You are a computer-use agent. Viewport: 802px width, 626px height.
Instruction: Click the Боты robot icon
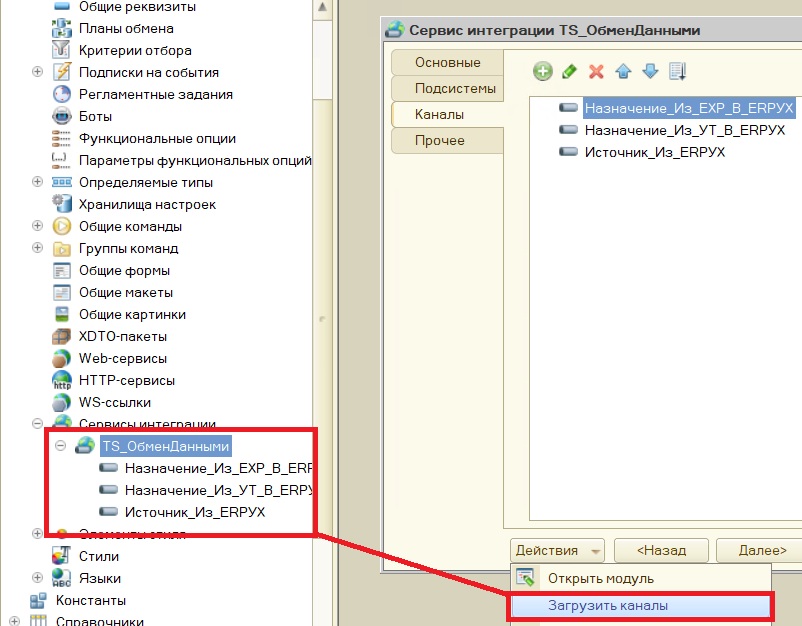pyautogui.click(x=62, y=117)
